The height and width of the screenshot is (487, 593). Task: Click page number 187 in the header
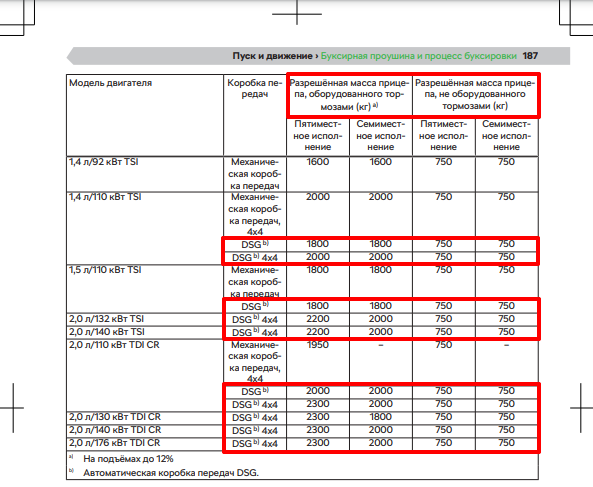[x=530, y=56]
